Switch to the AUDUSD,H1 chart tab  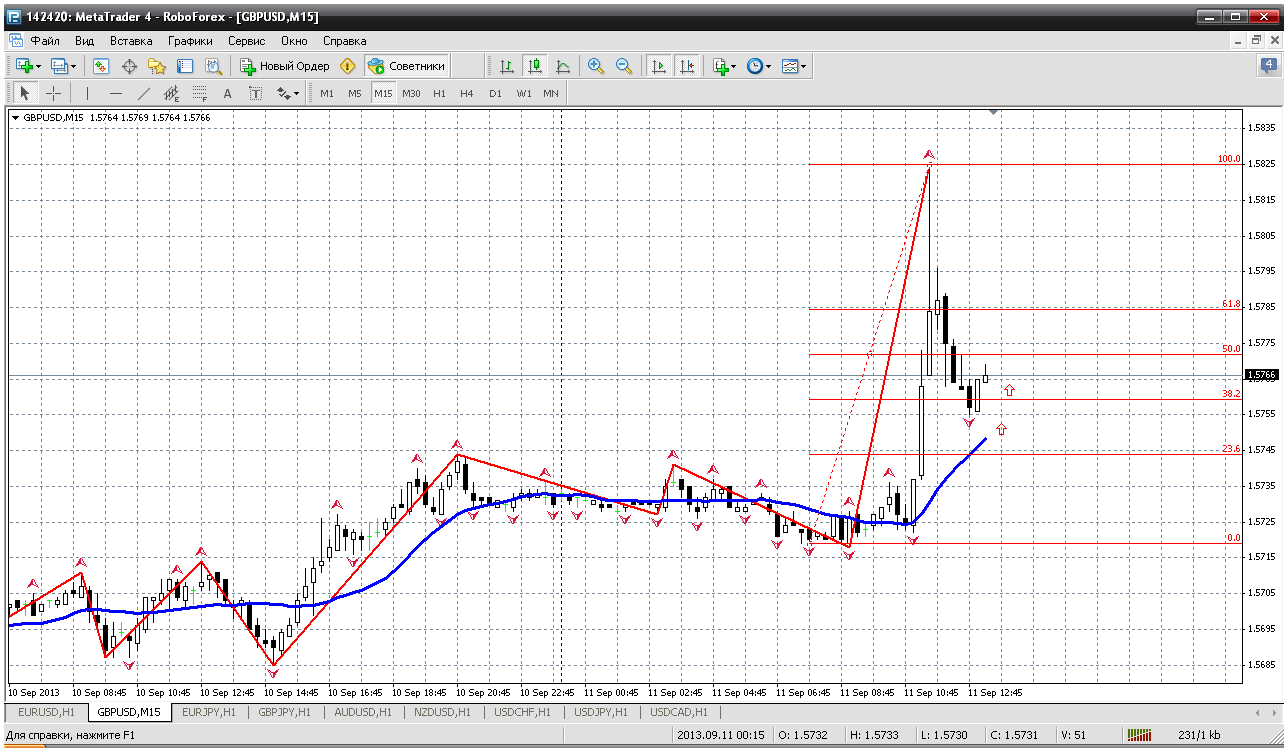click(x=364, y=712)
